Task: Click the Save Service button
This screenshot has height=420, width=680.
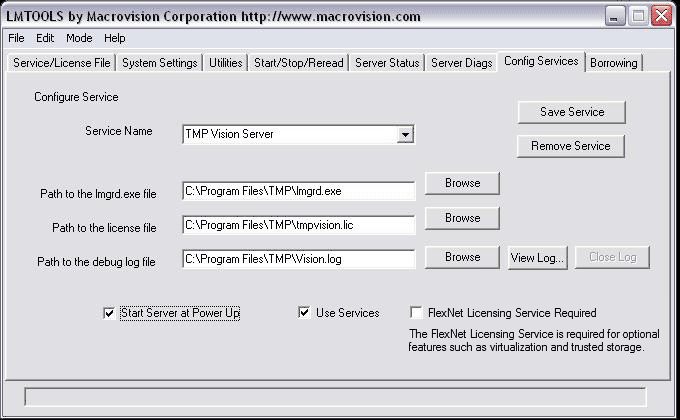Action: [571, 112]
